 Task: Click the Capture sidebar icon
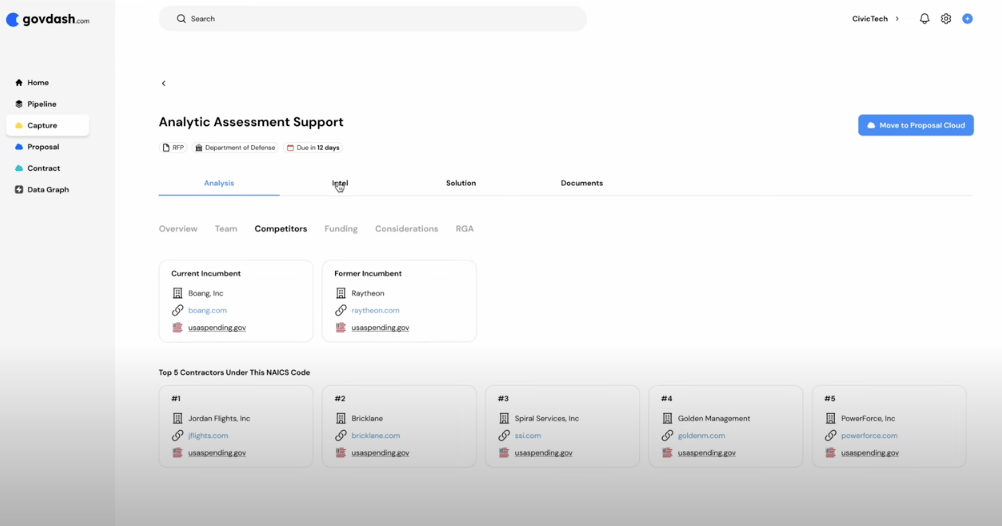pos(19,125)
